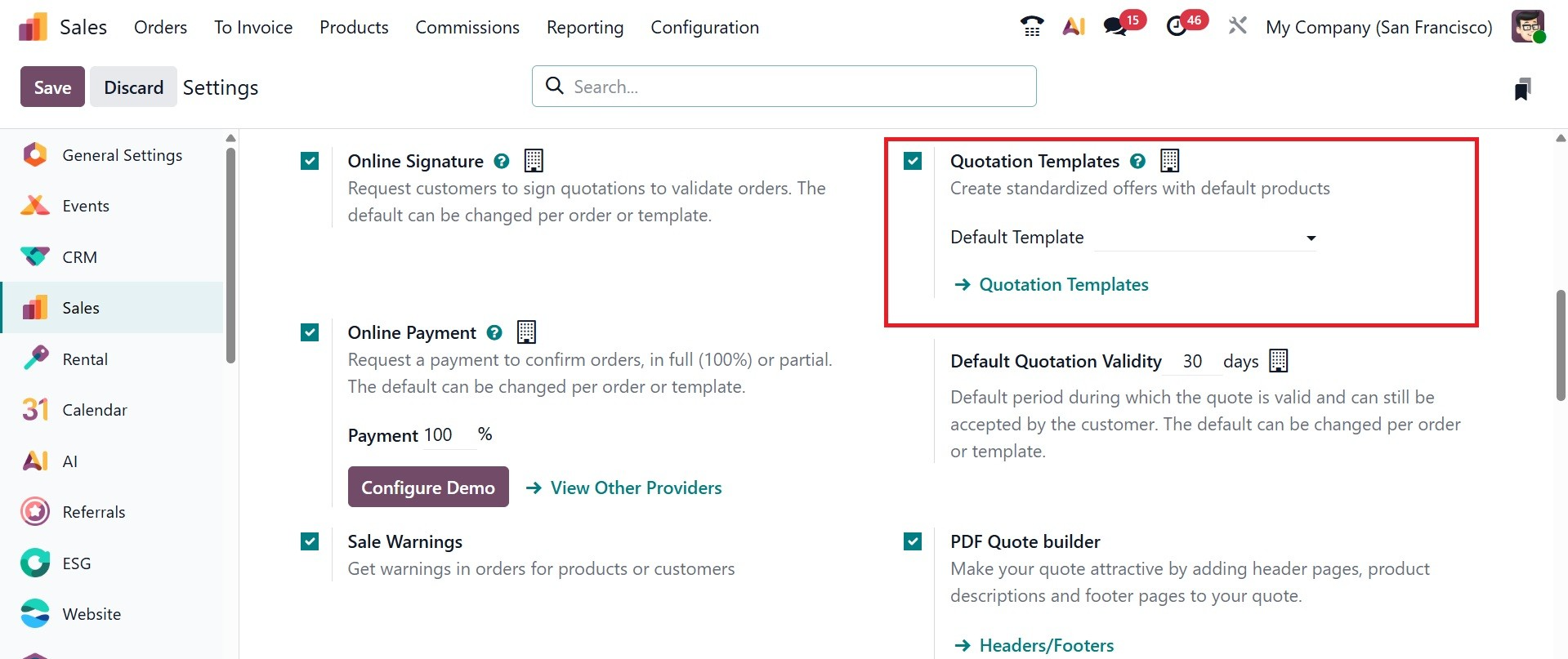
Task: Click the bookmark icon below the avatar
Action: [x=1521, y=89]
